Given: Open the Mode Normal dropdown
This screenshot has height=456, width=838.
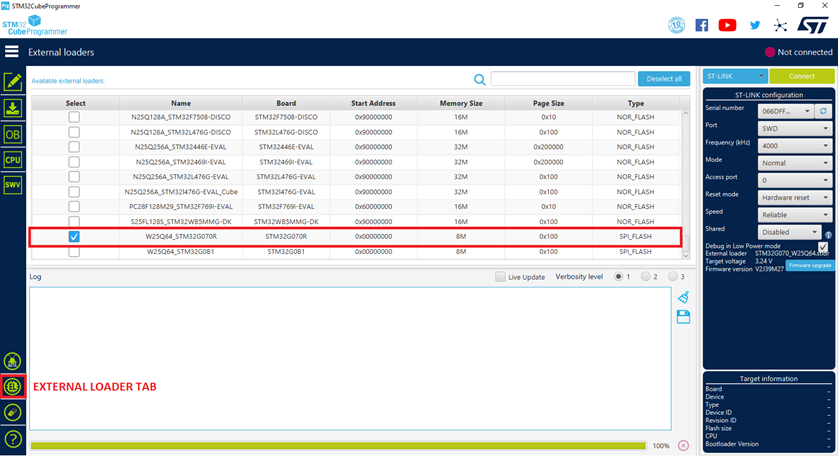Looking at the screenshot, I should pyautogui.click(x=795, y=163).
